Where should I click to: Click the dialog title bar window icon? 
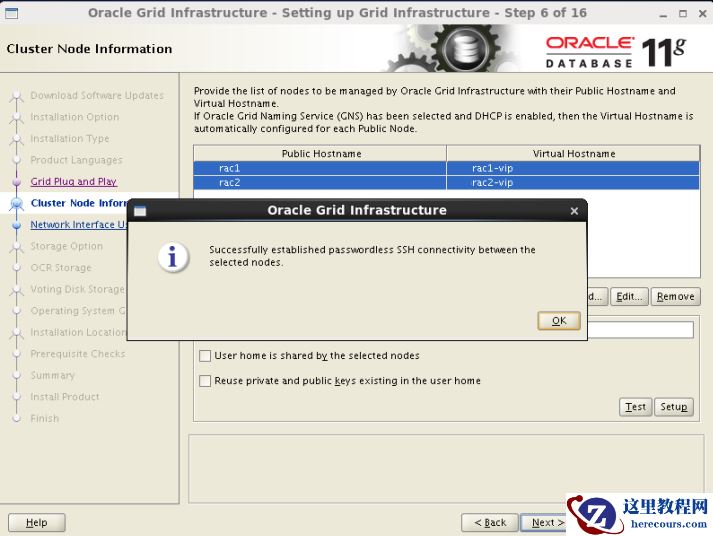point(140,211)
